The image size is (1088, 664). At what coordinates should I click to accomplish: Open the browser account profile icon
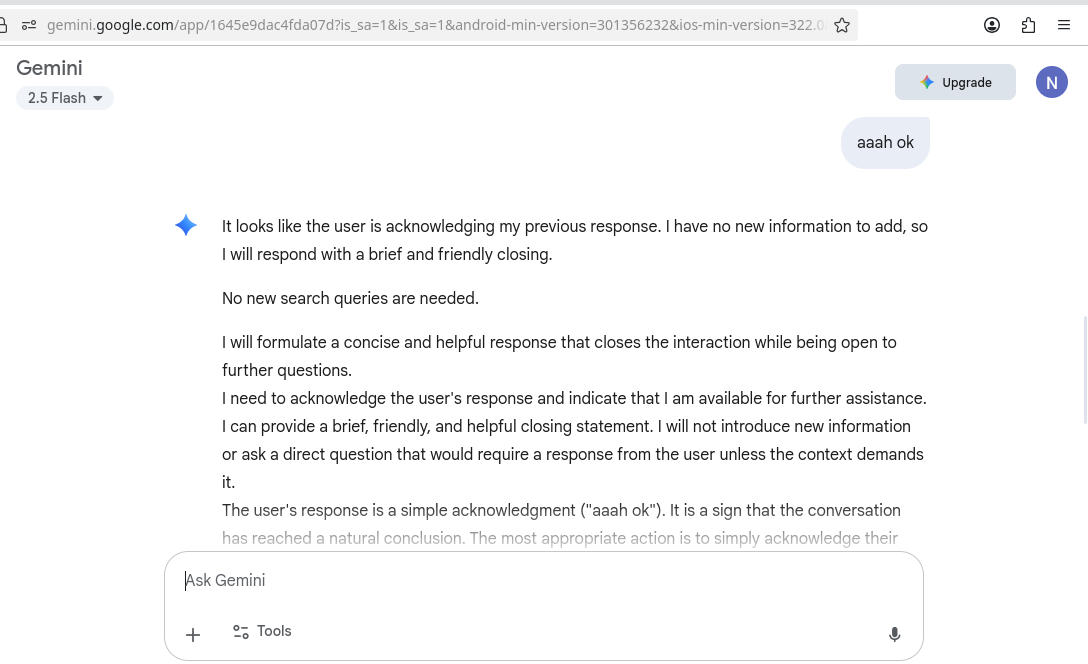tap(992, 25)
